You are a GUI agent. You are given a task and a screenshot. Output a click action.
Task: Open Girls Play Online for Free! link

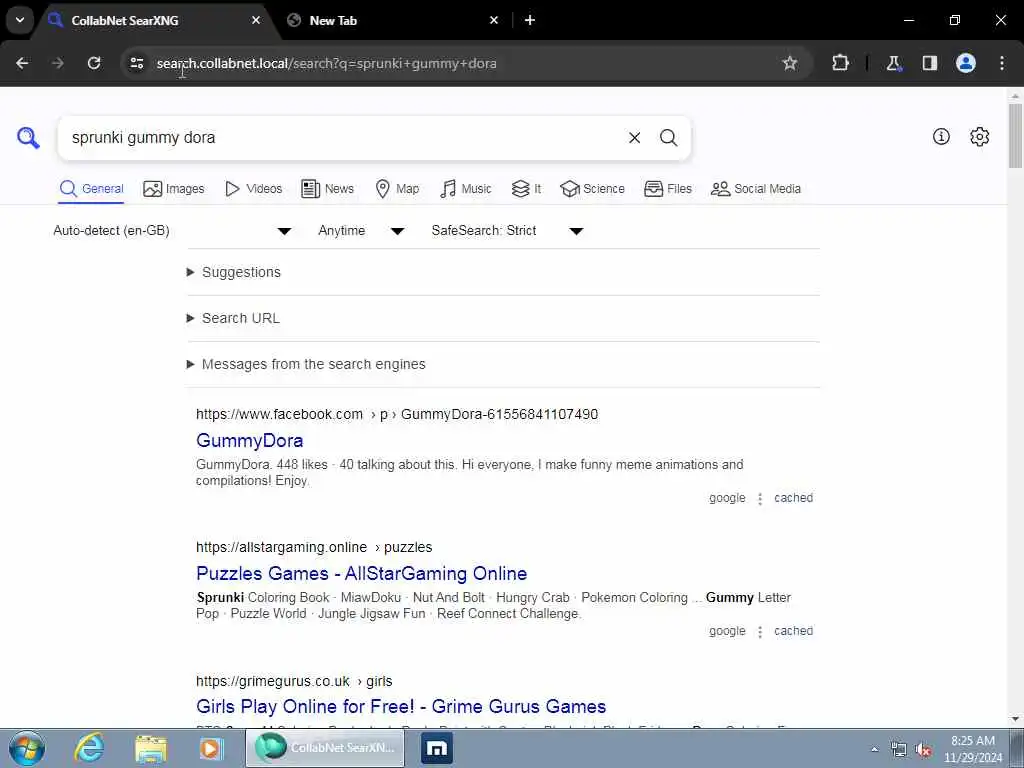pos(401,707)
